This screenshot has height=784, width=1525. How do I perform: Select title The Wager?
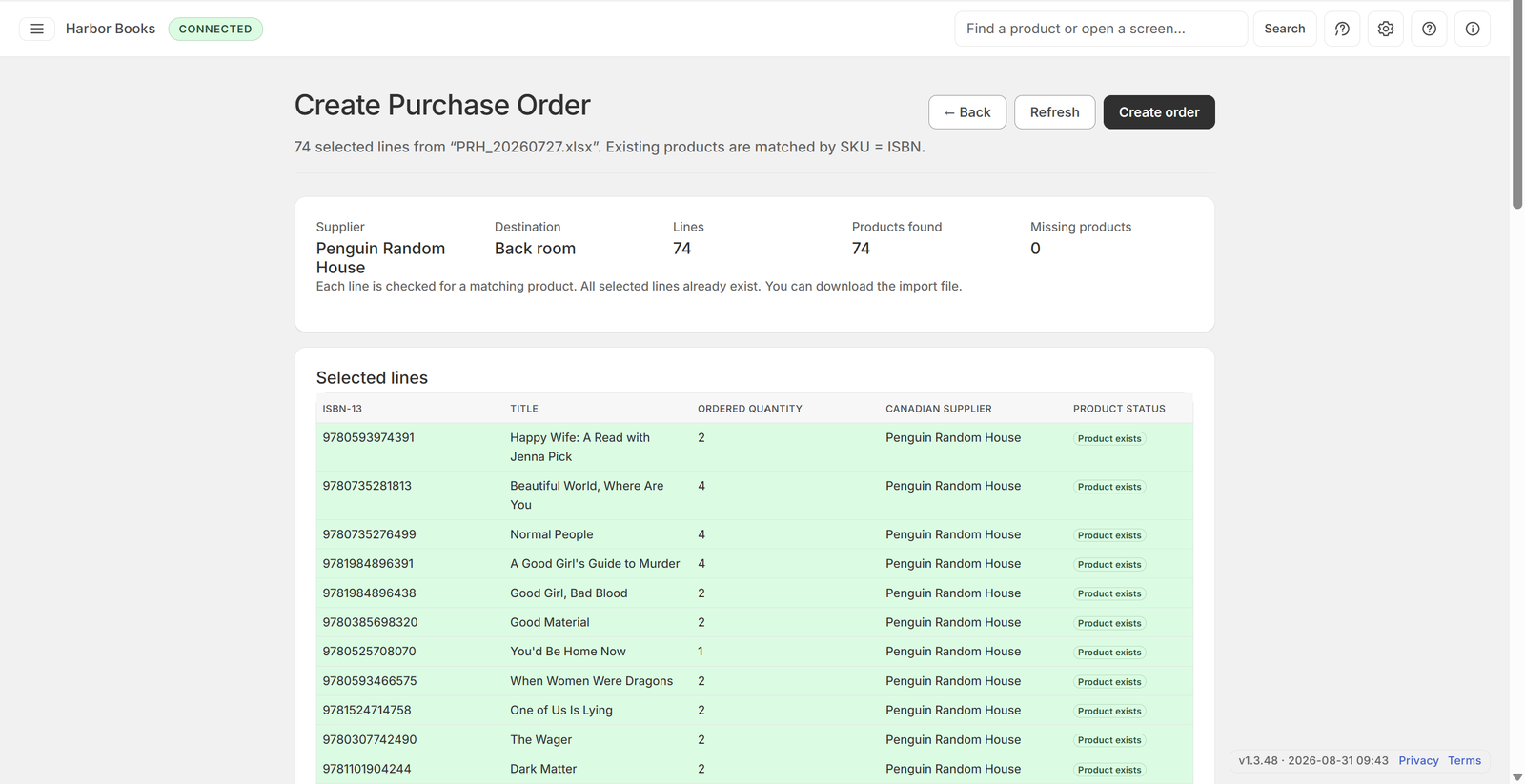click(x=541, y=740)
